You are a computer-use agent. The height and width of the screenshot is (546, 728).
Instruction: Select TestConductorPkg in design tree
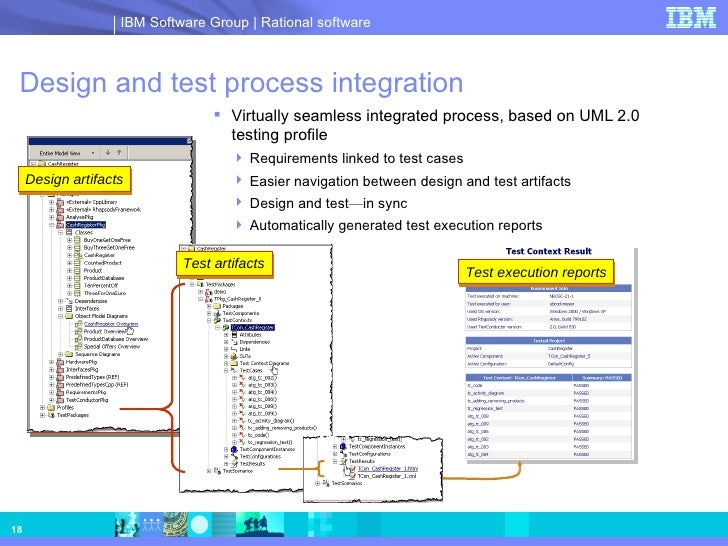click(87, 400)
